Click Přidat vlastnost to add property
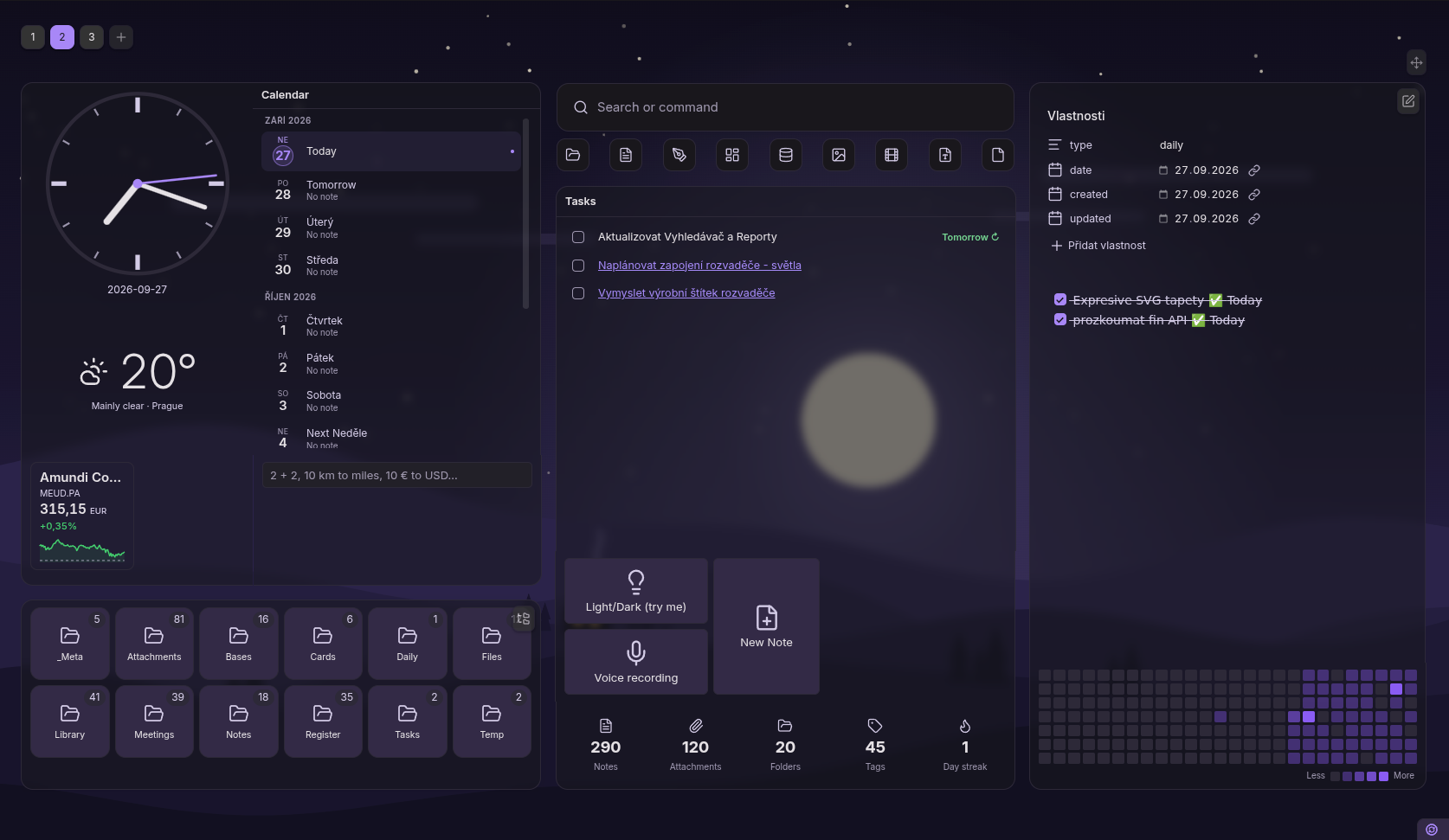 (x=1098, y=246)
